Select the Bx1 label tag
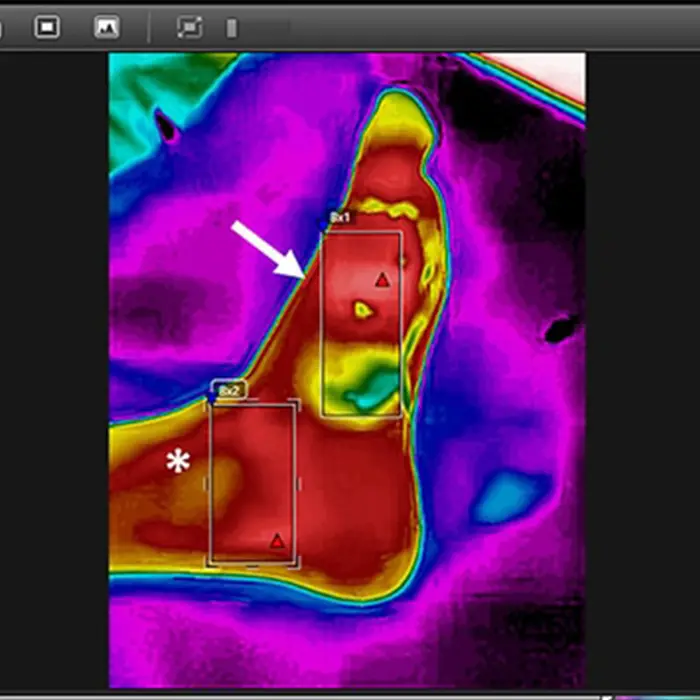This screenshot has width=700, height=700. pyautogui.click(x=340, y=217)
